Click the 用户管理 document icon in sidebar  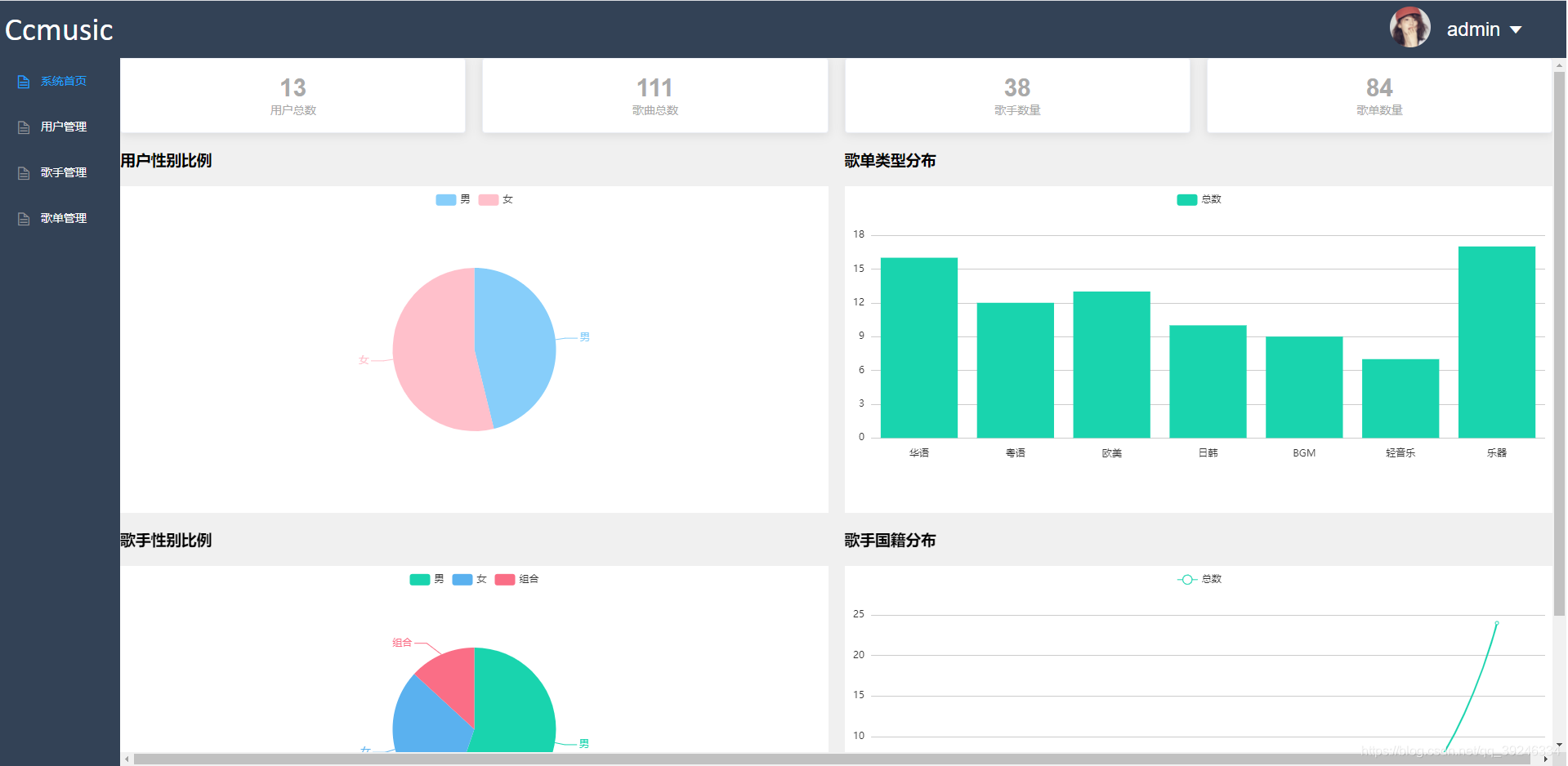24,127
